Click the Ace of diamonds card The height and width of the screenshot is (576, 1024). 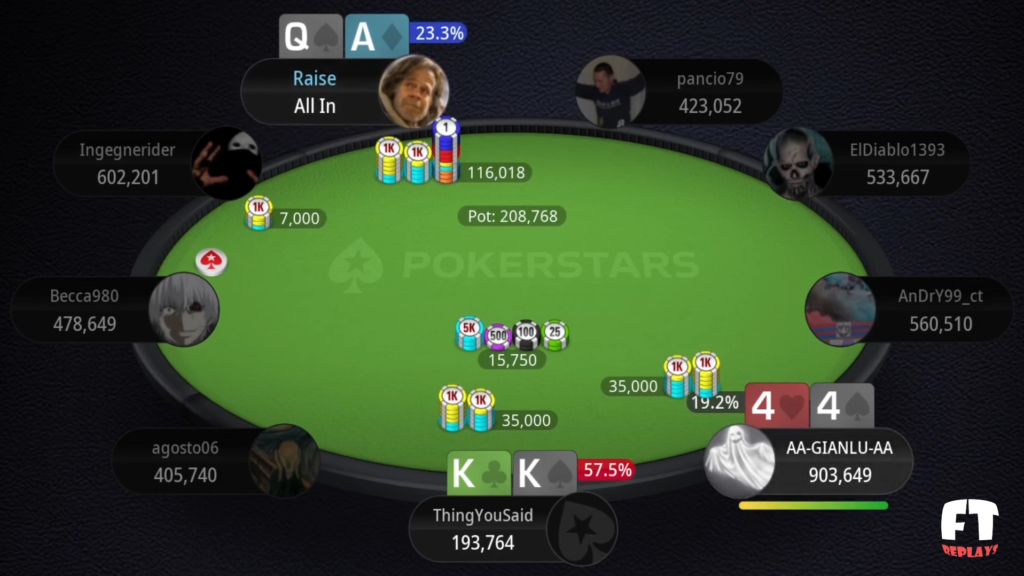[x=376, y=36]
